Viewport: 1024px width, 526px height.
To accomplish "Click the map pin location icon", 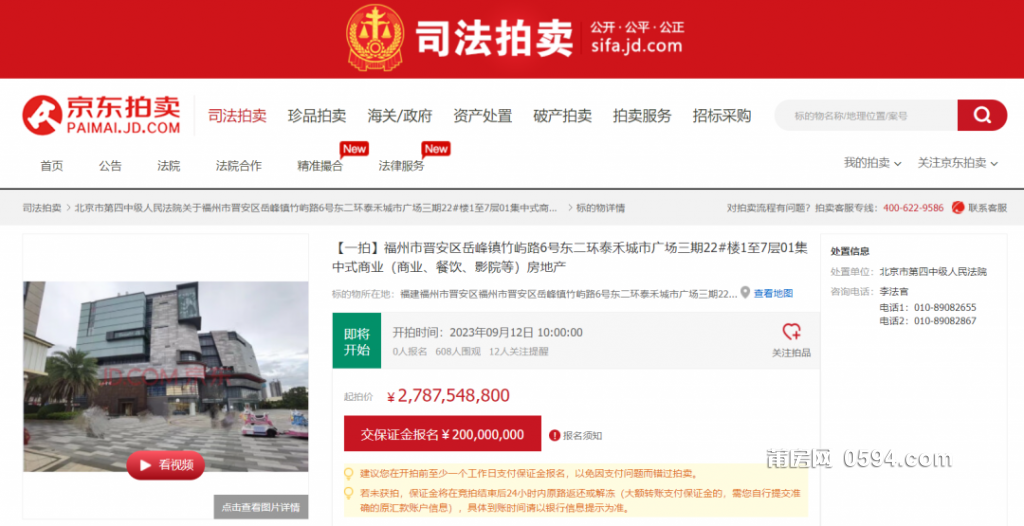I will pos(745,293).
